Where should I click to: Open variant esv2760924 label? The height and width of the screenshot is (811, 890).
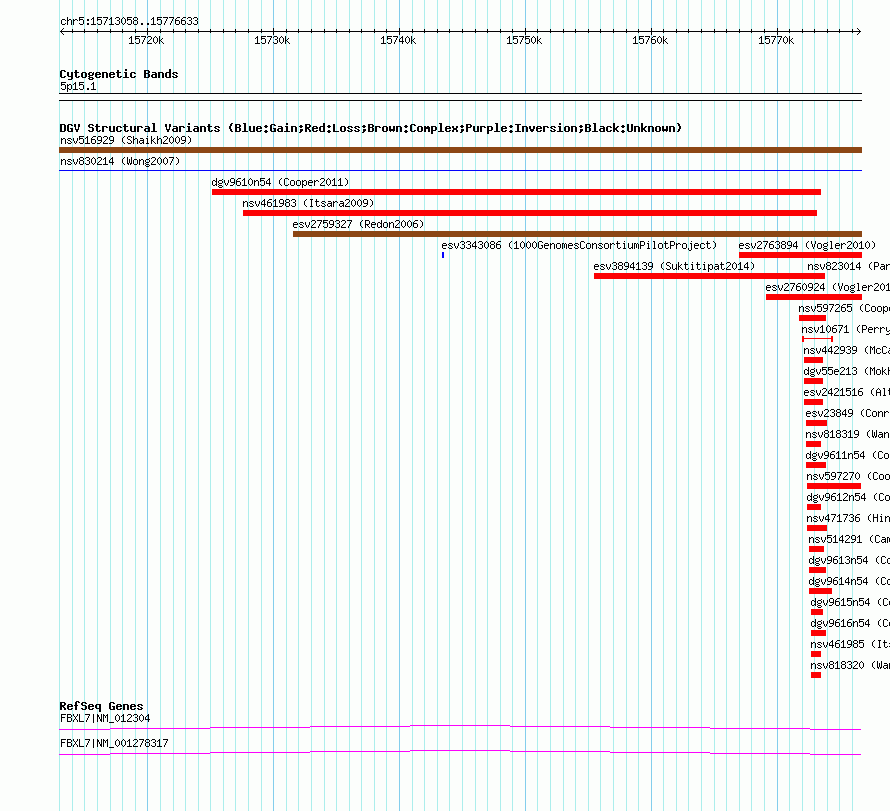click(827, 287)
